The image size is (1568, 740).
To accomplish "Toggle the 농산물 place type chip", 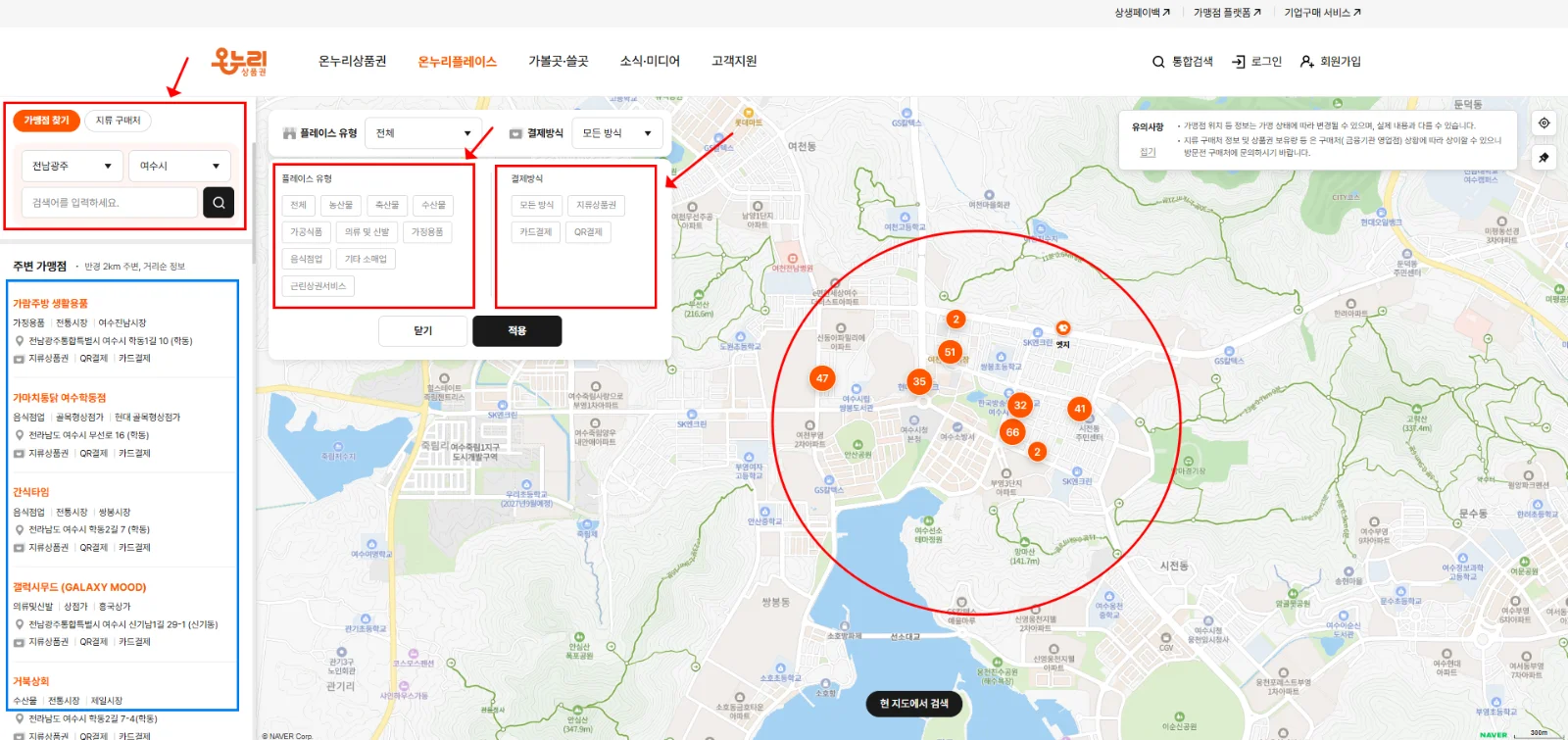I will click(x=340, y=205).
